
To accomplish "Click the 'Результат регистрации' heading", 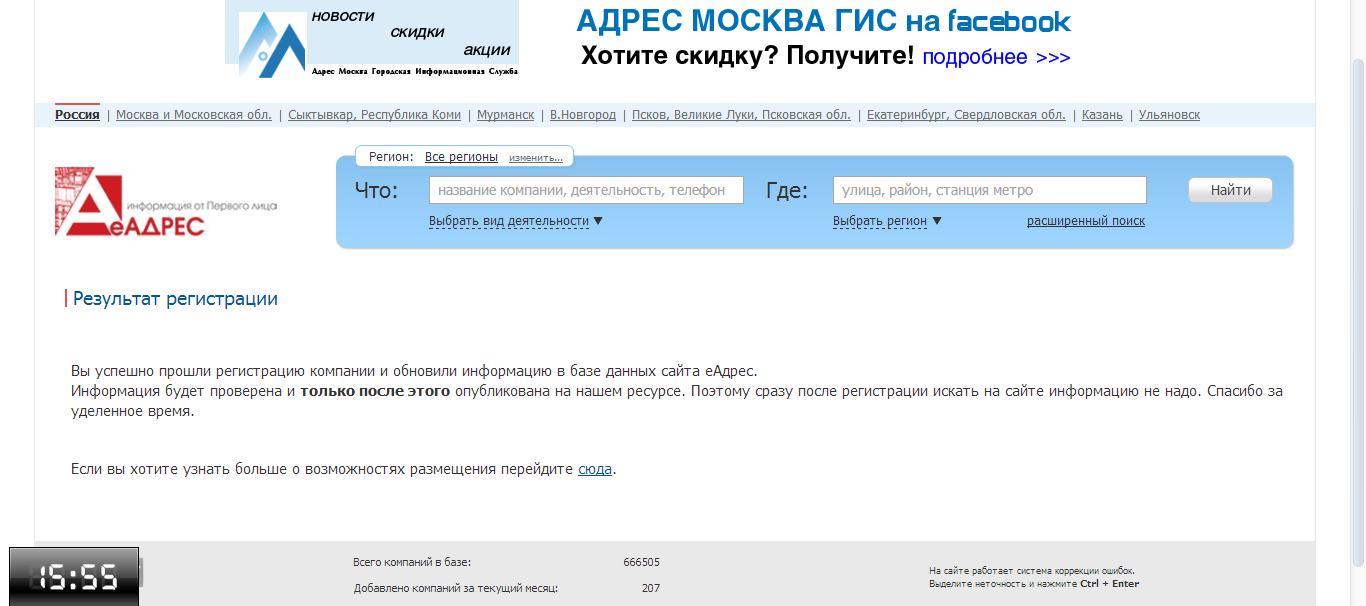I will 175,299.
